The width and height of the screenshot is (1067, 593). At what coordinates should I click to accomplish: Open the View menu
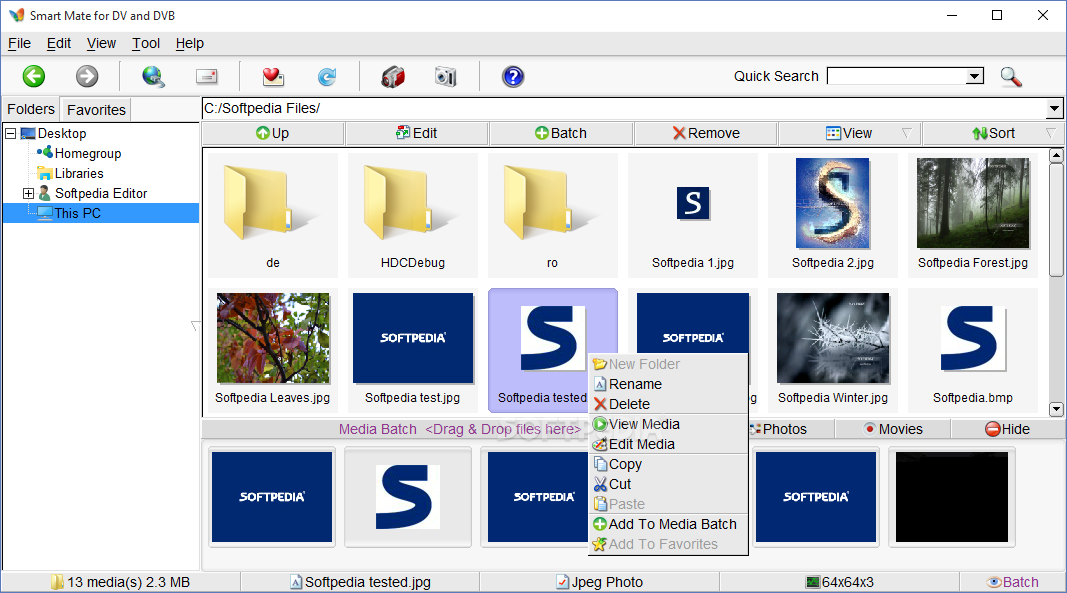coord(101,44)
